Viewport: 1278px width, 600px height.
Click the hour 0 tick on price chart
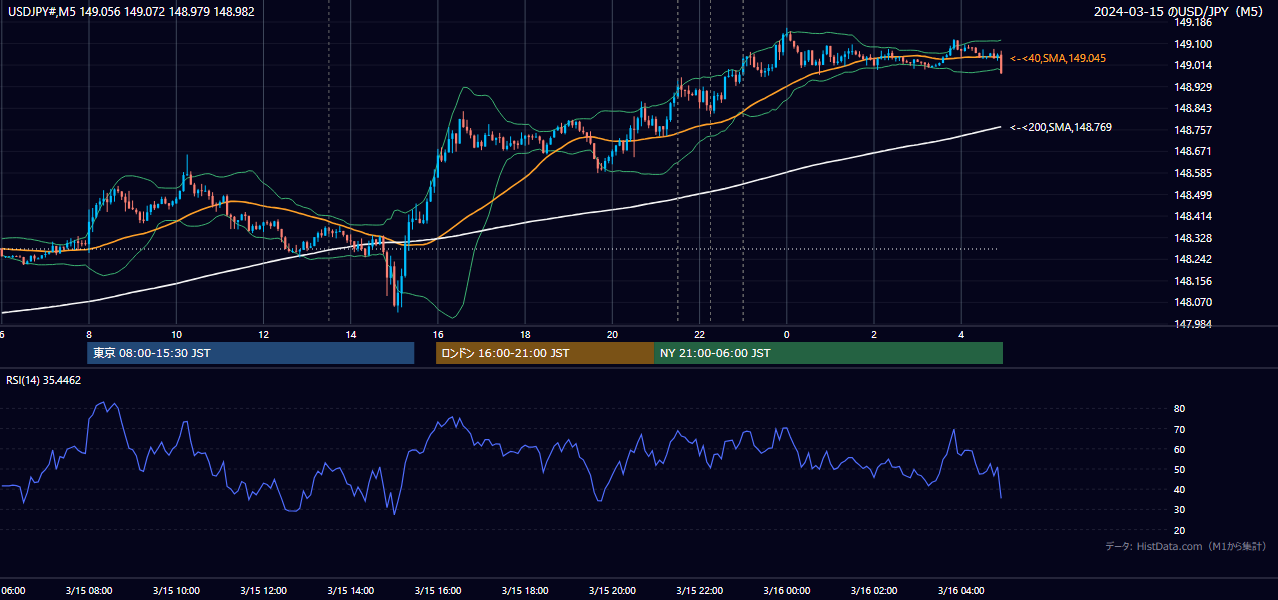(x=787, y=334)
